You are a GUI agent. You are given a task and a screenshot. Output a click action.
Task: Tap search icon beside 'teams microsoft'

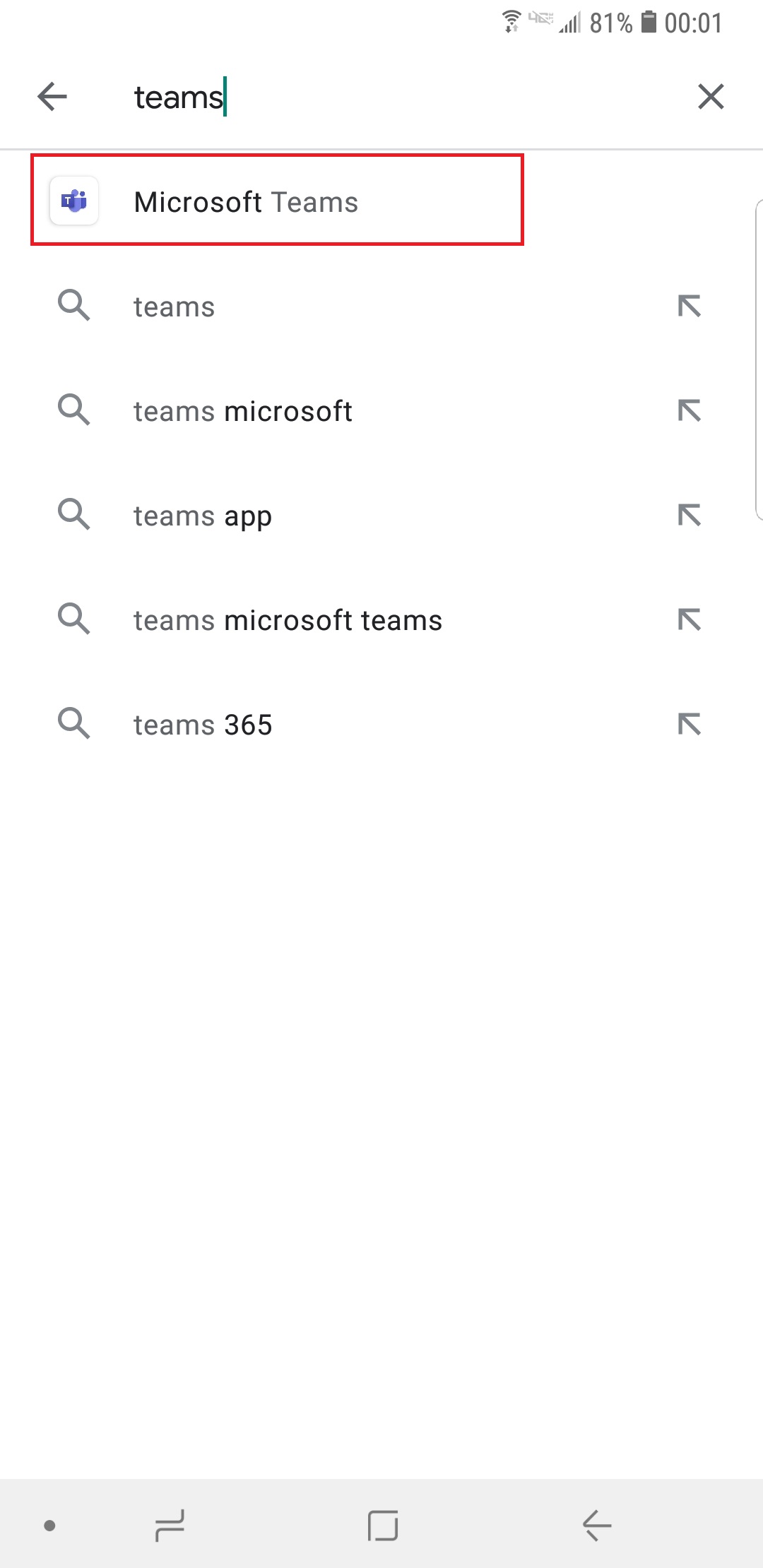[74, 410]
